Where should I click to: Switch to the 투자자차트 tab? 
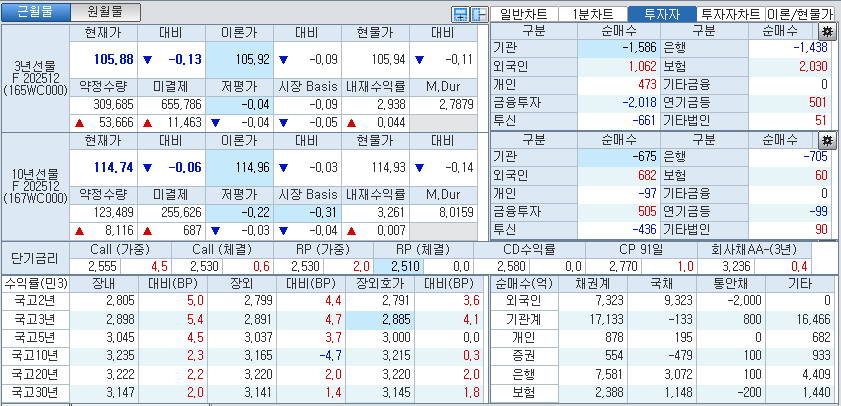coord(731,14)
